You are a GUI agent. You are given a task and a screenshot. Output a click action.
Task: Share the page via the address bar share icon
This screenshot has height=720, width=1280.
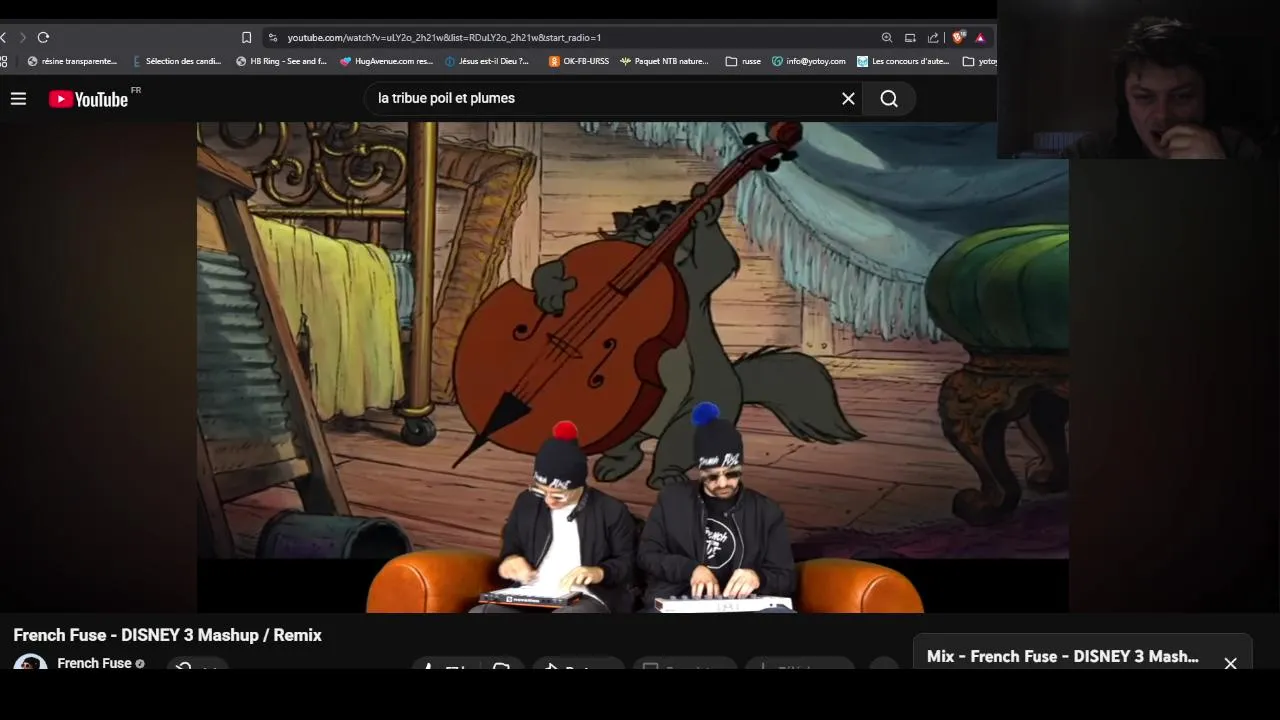(x=933, y=37)
